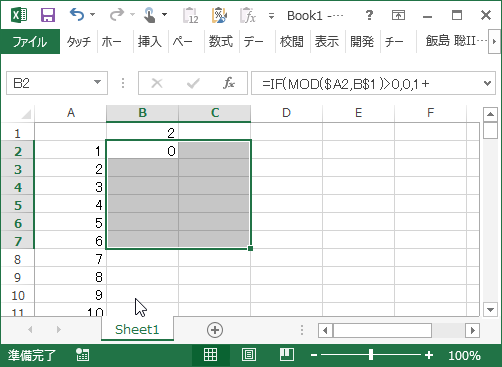Open the 校閲 review tab
This screenshot has height=367, width=502.
tap(292, 42)
